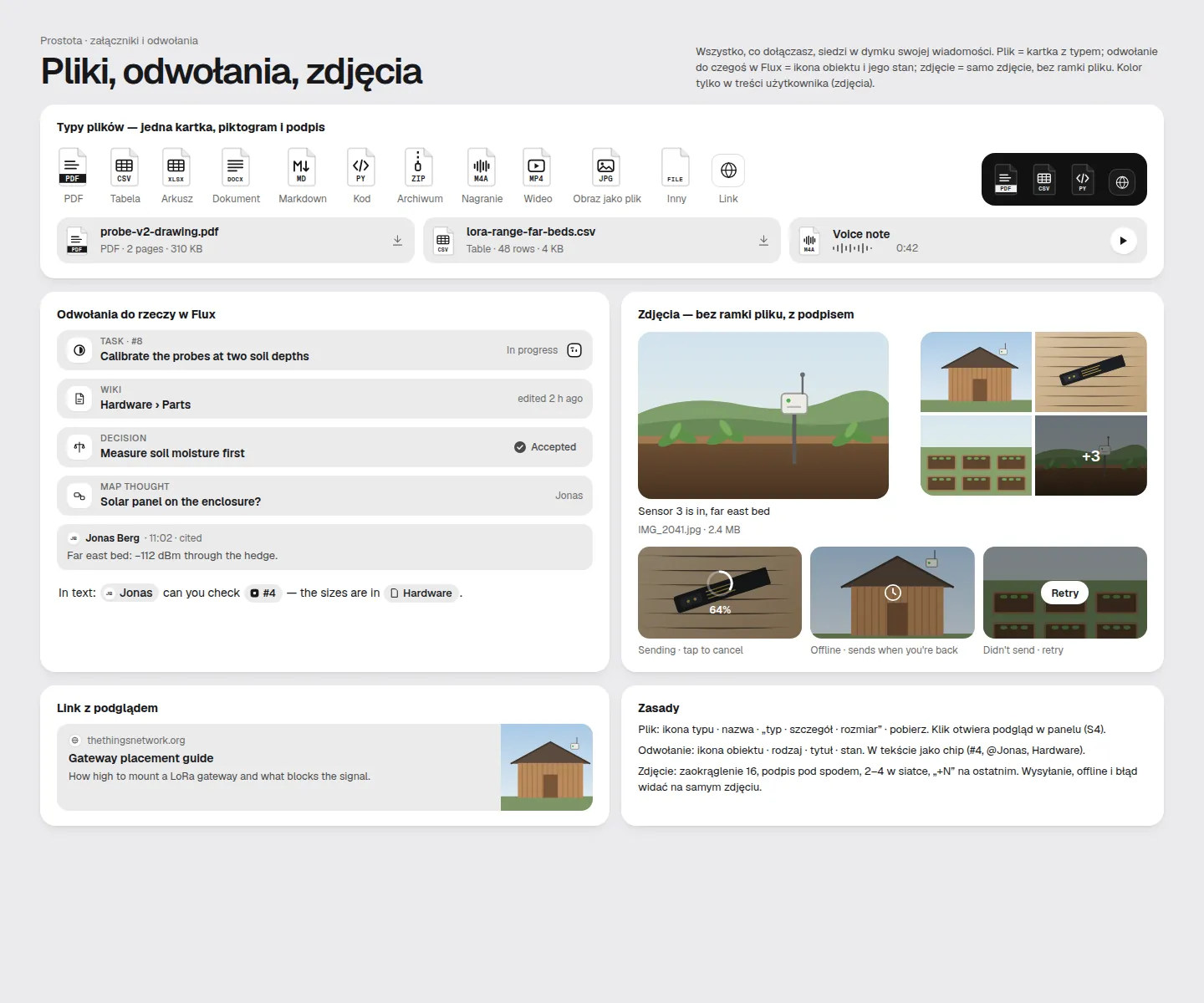
Task: Open the raised garden beds photo in grid
Action: tap(976, 456)
